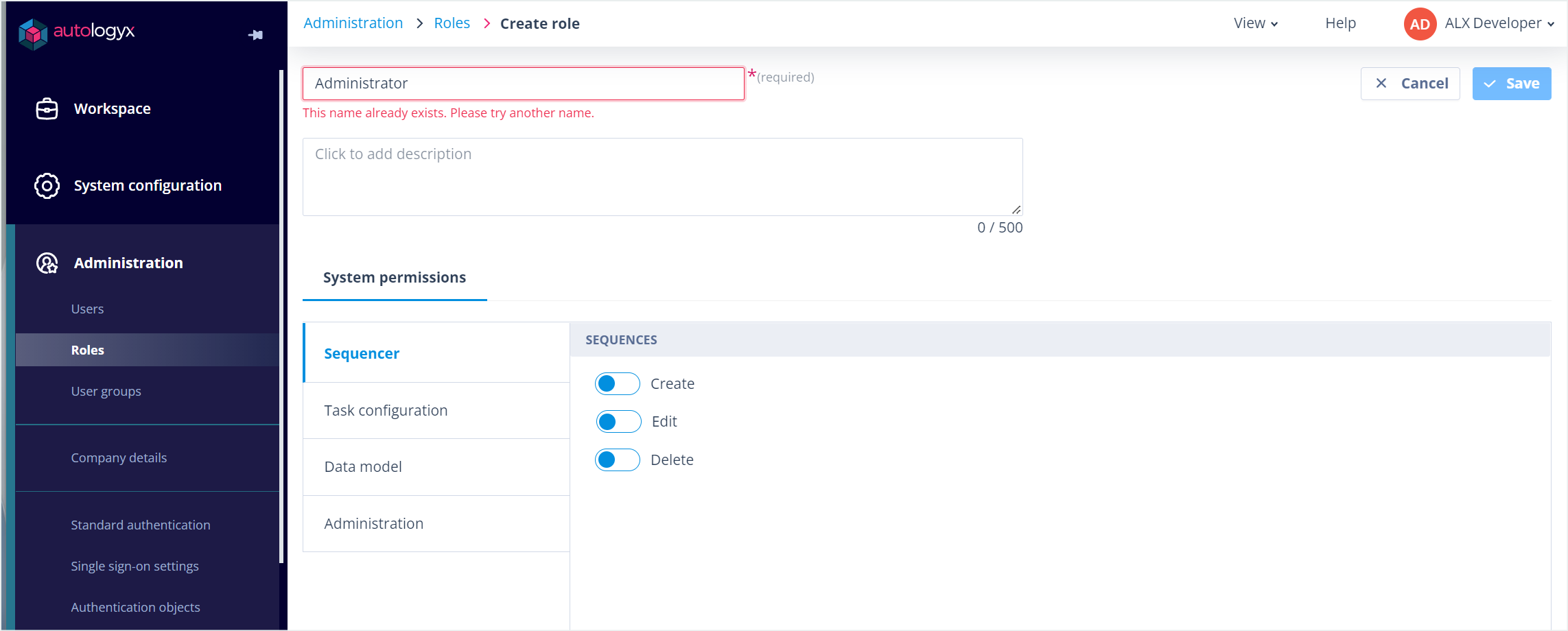Click the checkmark icon in the Save button

(x=1490, y=84)
